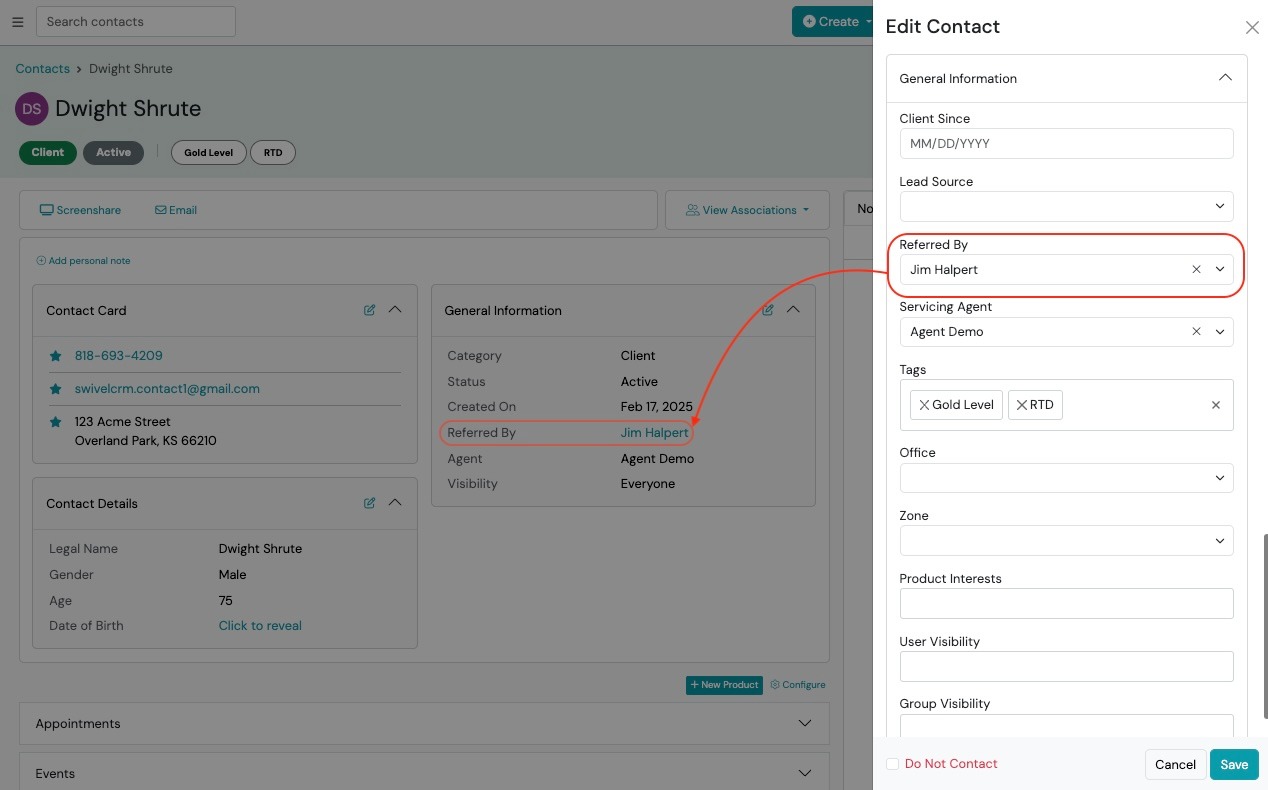Open the Zone dropdown
Screen dimensions: 1268x790
(1066, 541)
